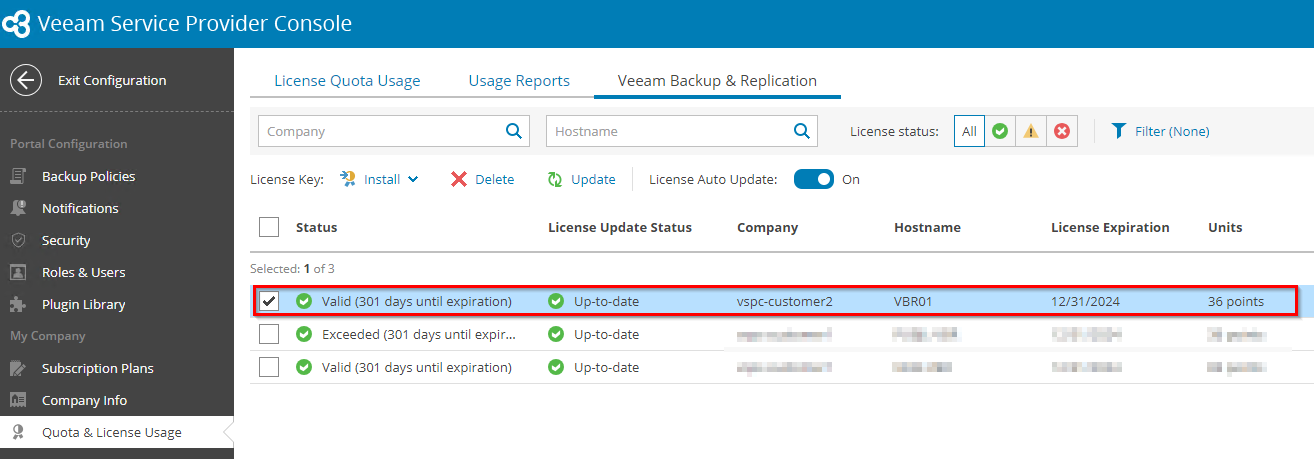
Task: Open the Install dropdown arrow
Action: (413, 180)
